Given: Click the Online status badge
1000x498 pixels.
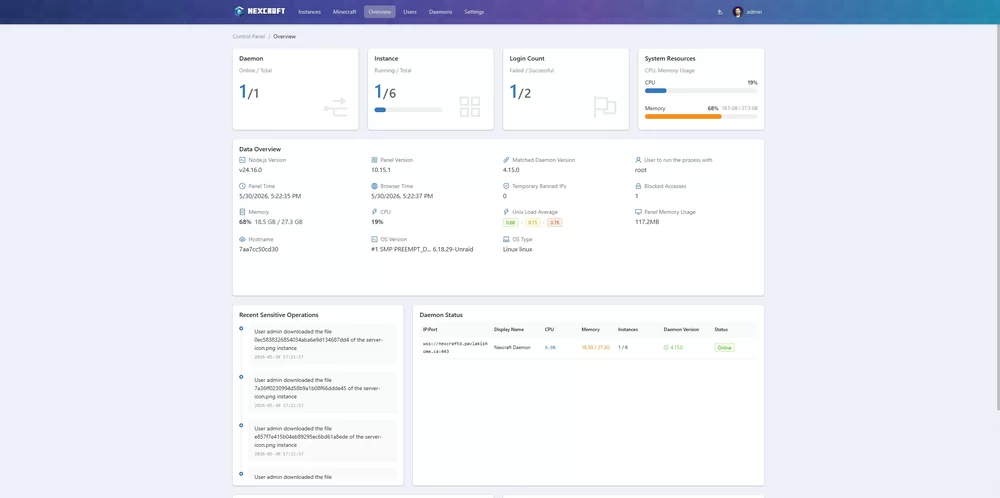Looking at the screenshot, I should pyautogui.click(x=724, y=348).
